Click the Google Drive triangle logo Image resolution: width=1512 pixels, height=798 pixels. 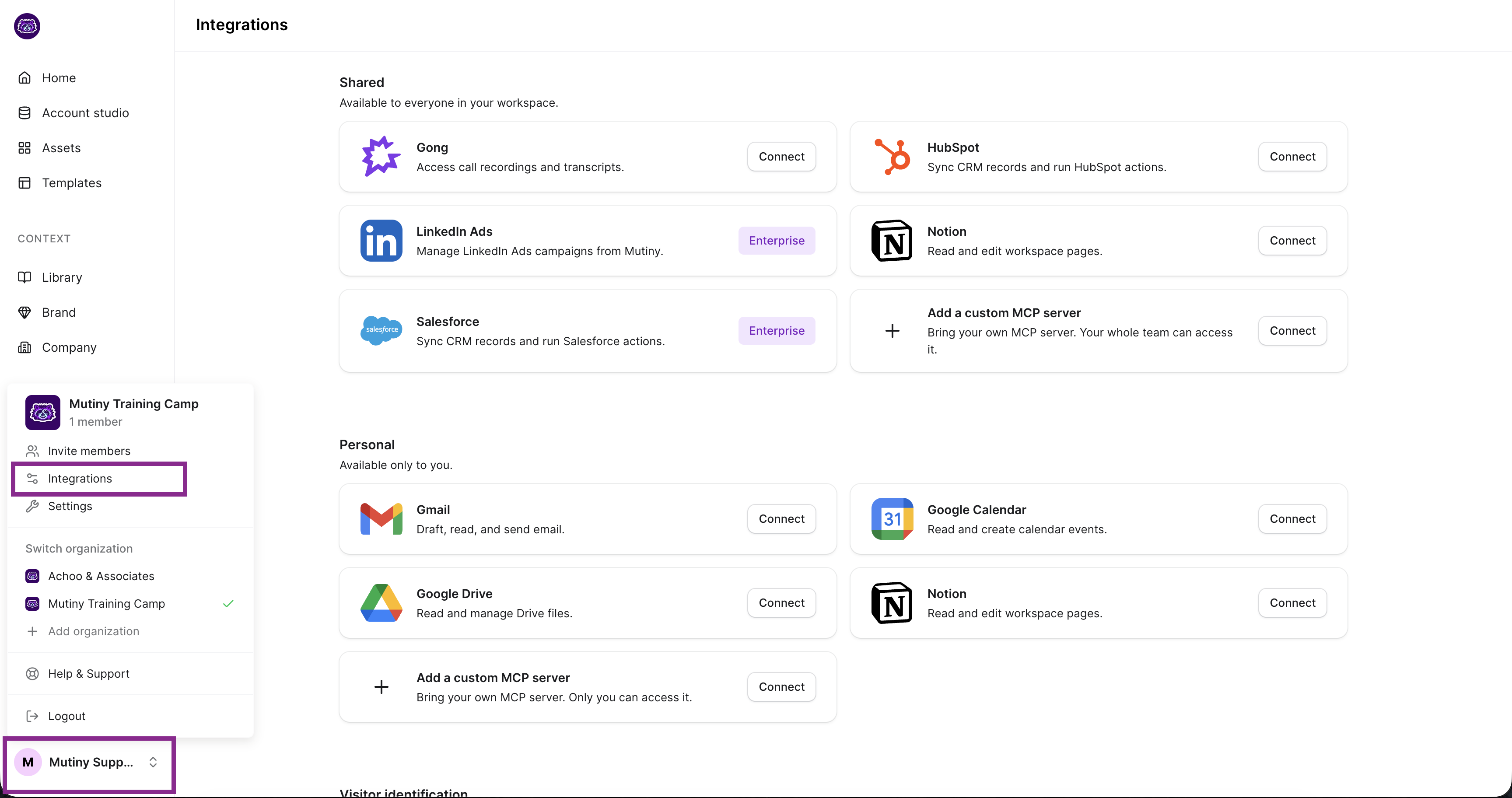point(381,602)
